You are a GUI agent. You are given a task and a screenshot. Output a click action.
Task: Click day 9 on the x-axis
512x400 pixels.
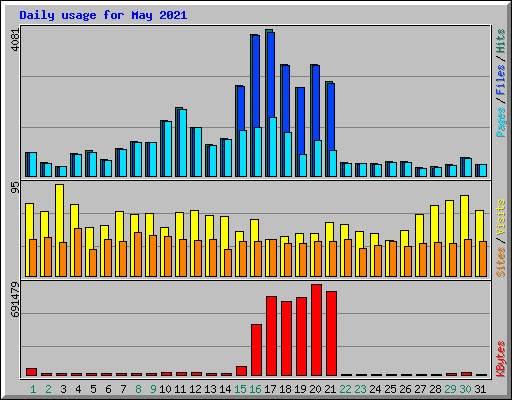(153, 389)
